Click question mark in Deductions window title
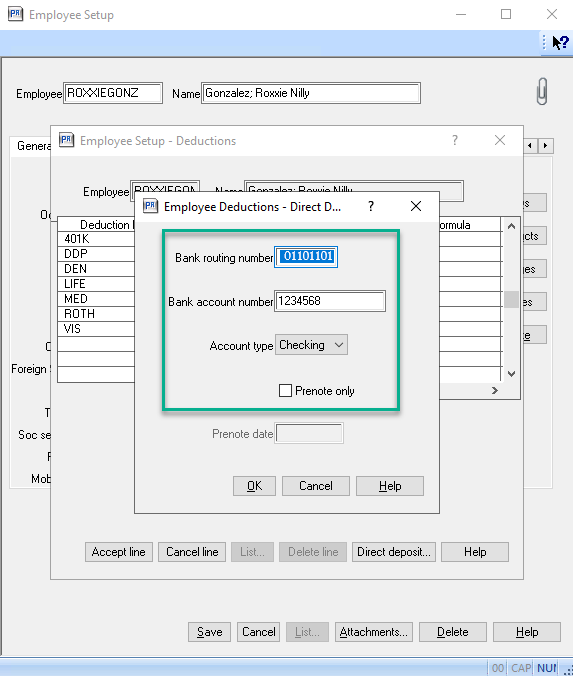573x676 pixels. tap(455, 140)
